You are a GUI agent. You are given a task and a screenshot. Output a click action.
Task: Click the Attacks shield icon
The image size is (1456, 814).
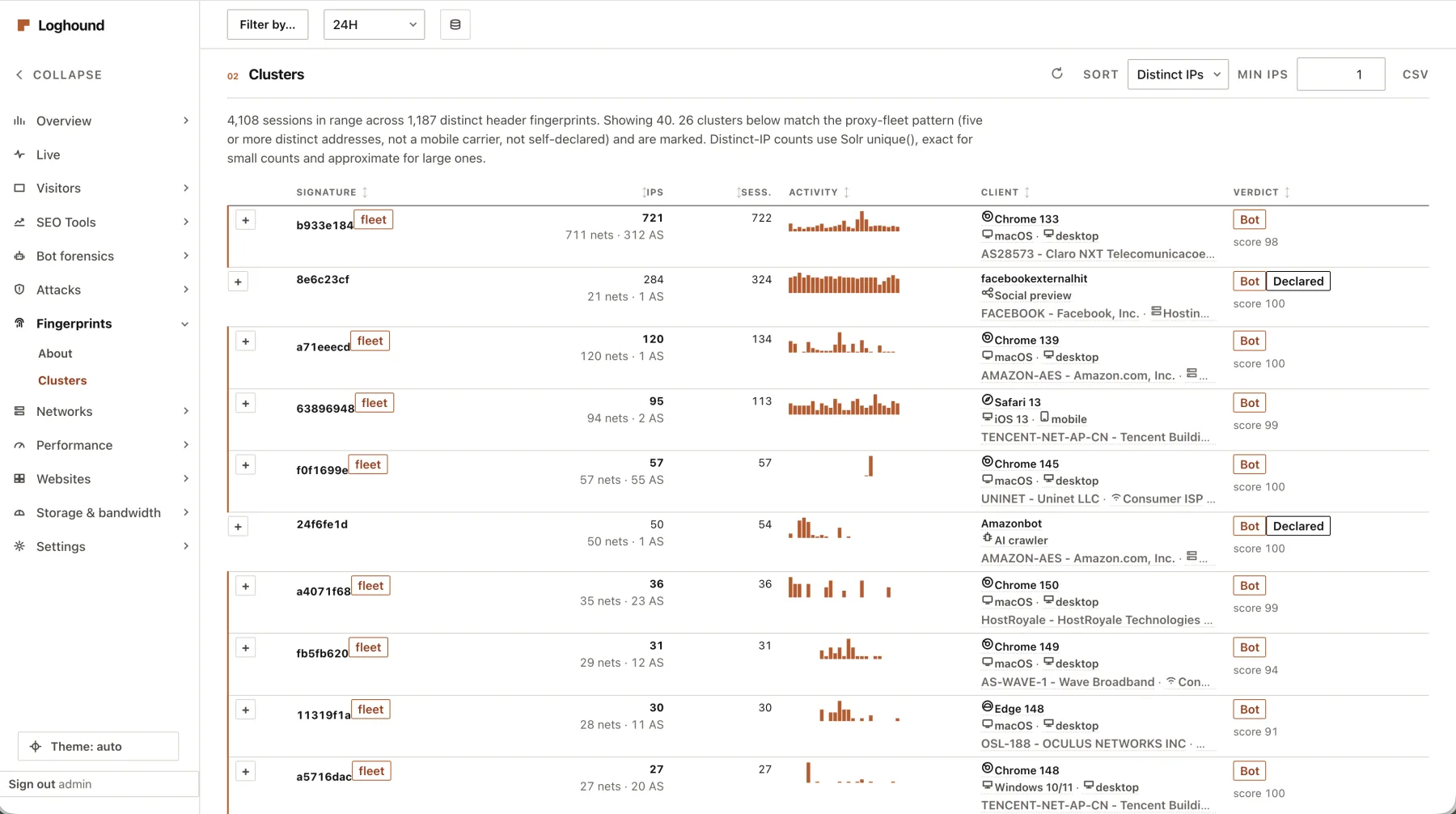(x=19, y=290)
